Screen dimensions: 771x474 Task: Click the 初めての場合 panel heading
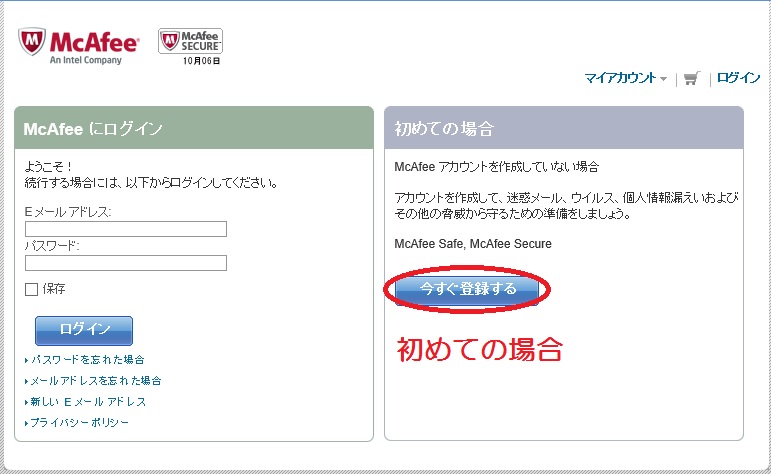[x=444, y=129]
